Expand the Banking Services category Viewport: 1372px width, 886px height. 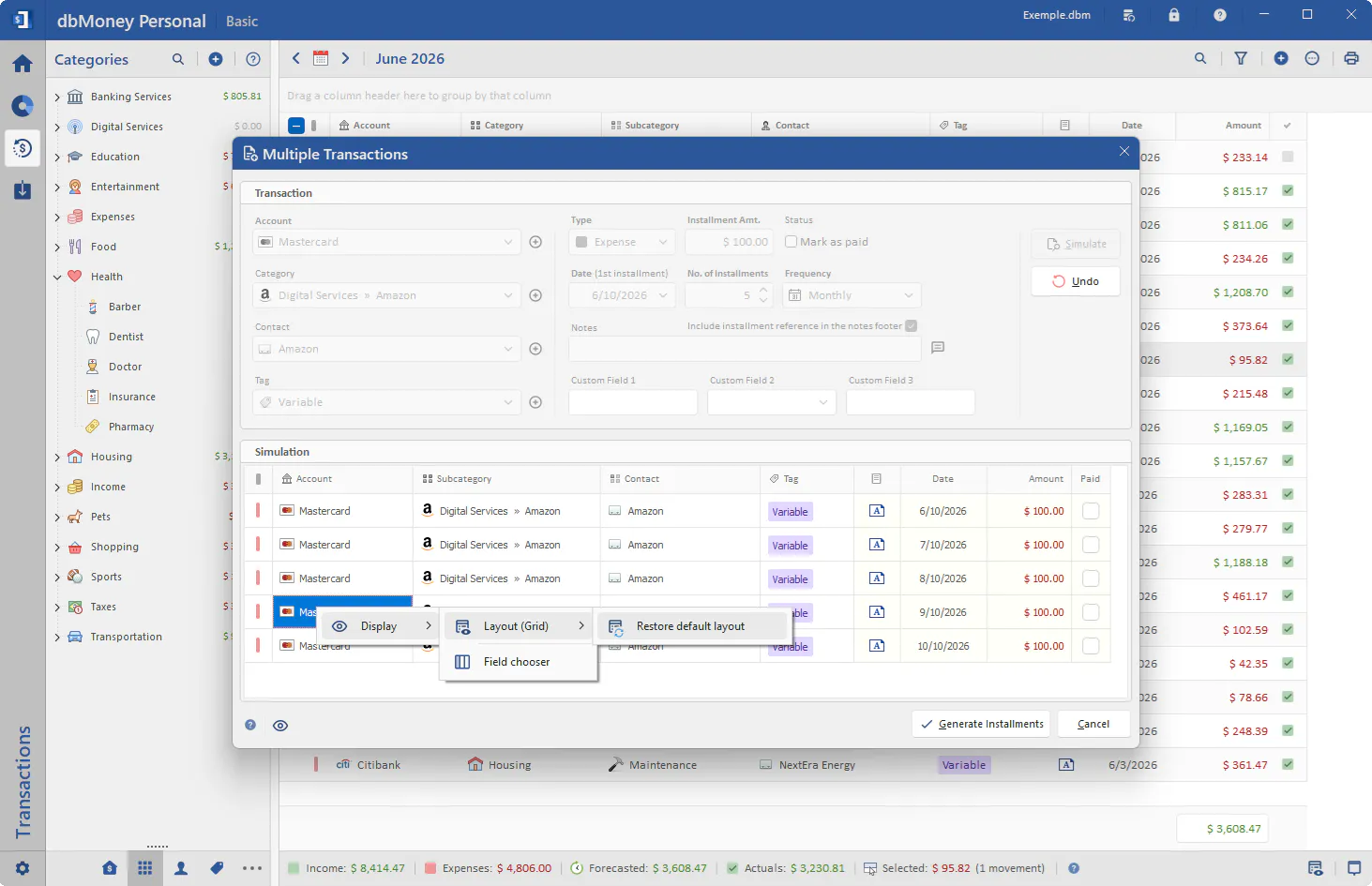pyautogui.click(x=57, y=97)
